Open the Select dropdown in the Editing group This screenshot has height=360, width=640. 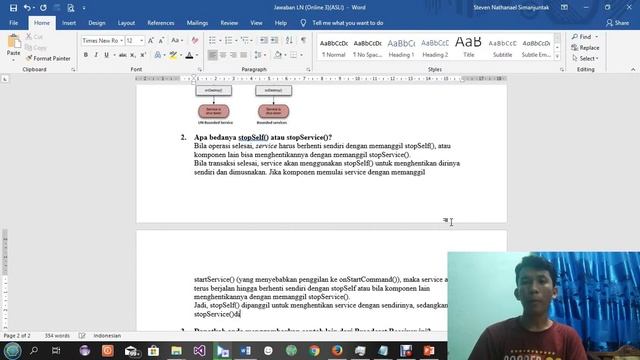(x=585, y=58)
